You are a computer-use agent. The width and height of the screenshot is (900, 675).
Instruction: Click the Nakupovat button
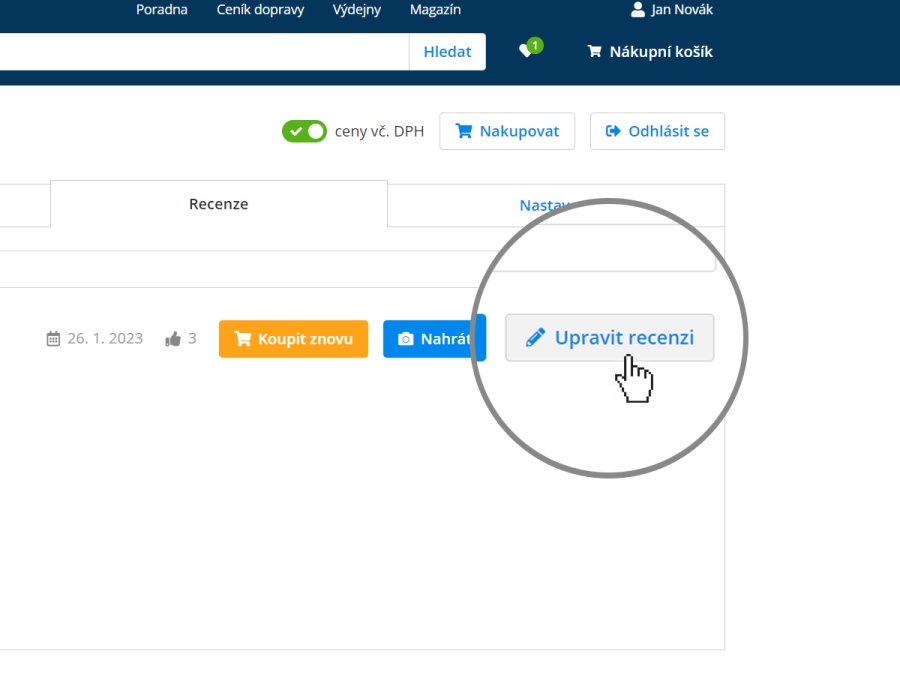click(507, 131)
